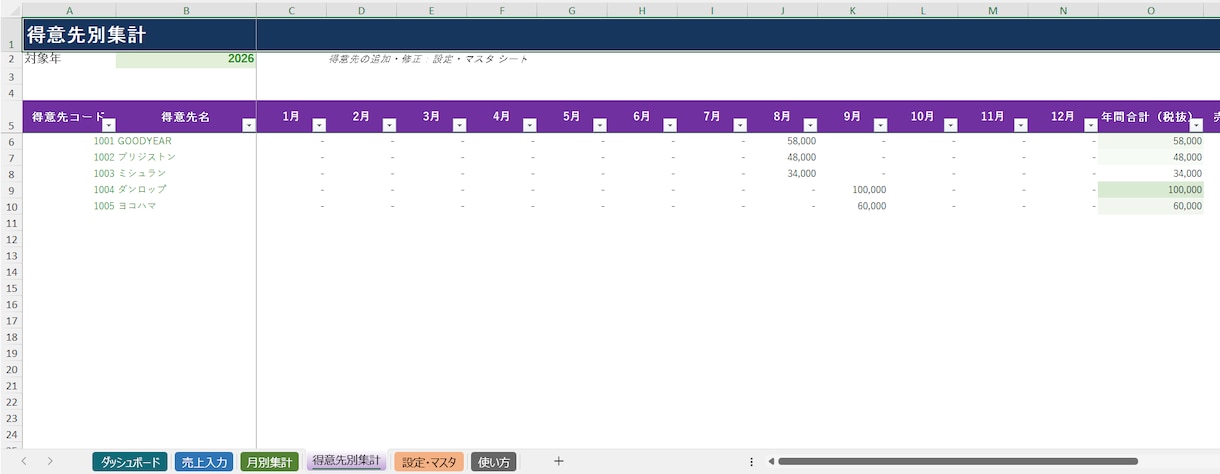The height and width of the screenshot is (474, 1220).
Task: Open filter dropdown for 得意先コード column
Action: pos(109,125)
